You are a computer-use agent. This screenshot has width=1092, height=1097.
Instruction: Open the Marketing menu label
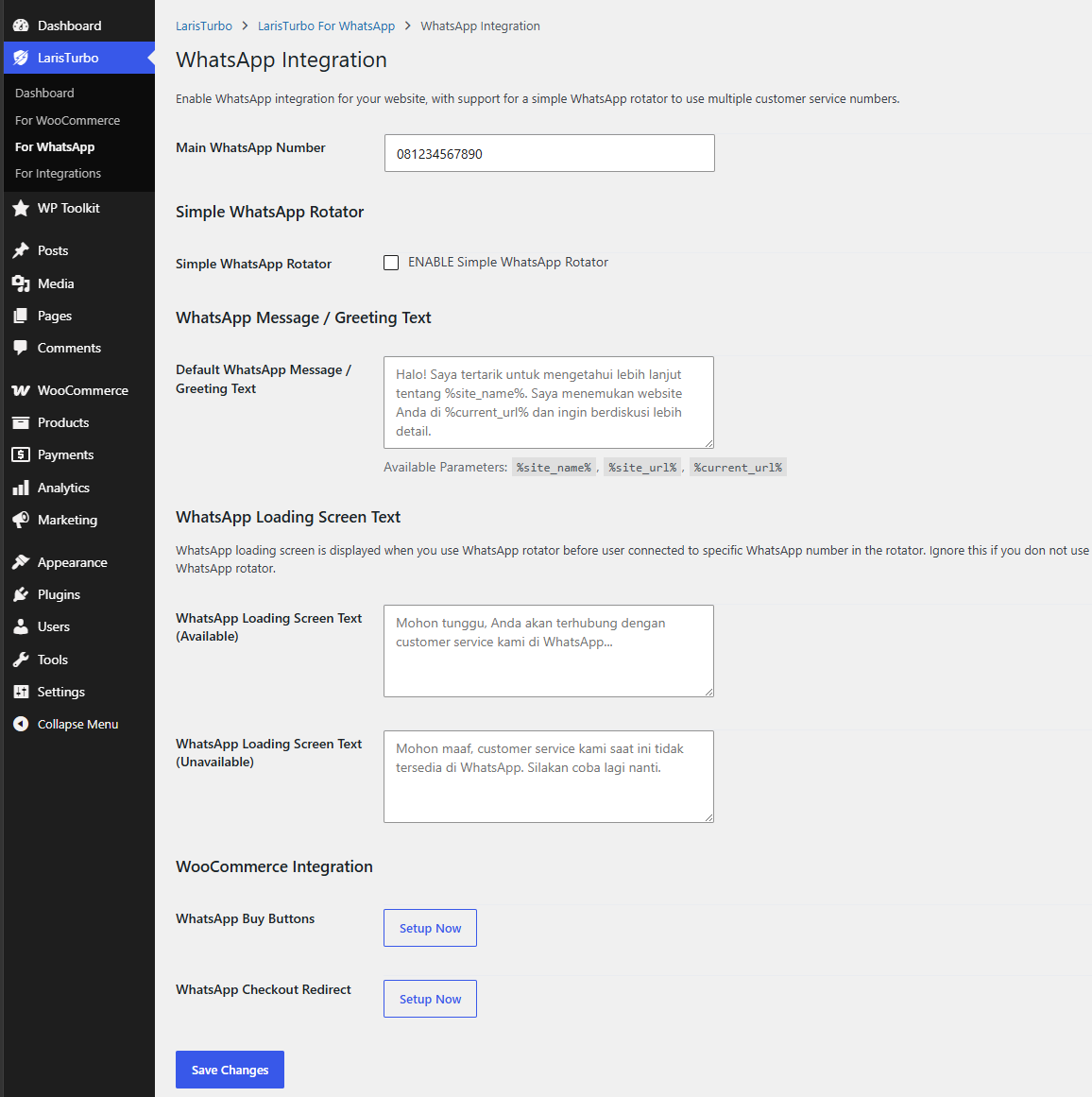[67, 520]
